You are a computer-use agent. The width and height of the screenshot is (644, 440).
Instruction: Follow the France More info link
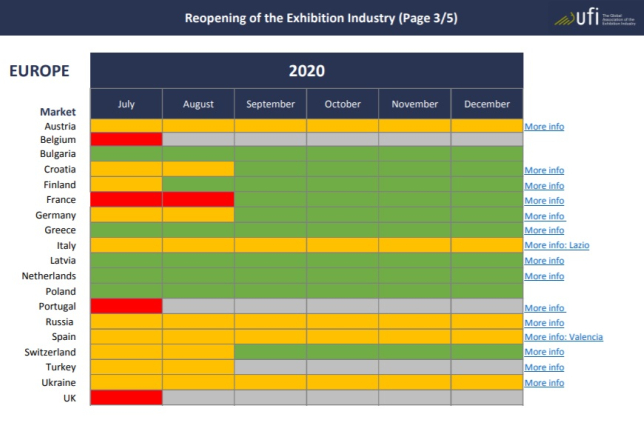point(544,200)
